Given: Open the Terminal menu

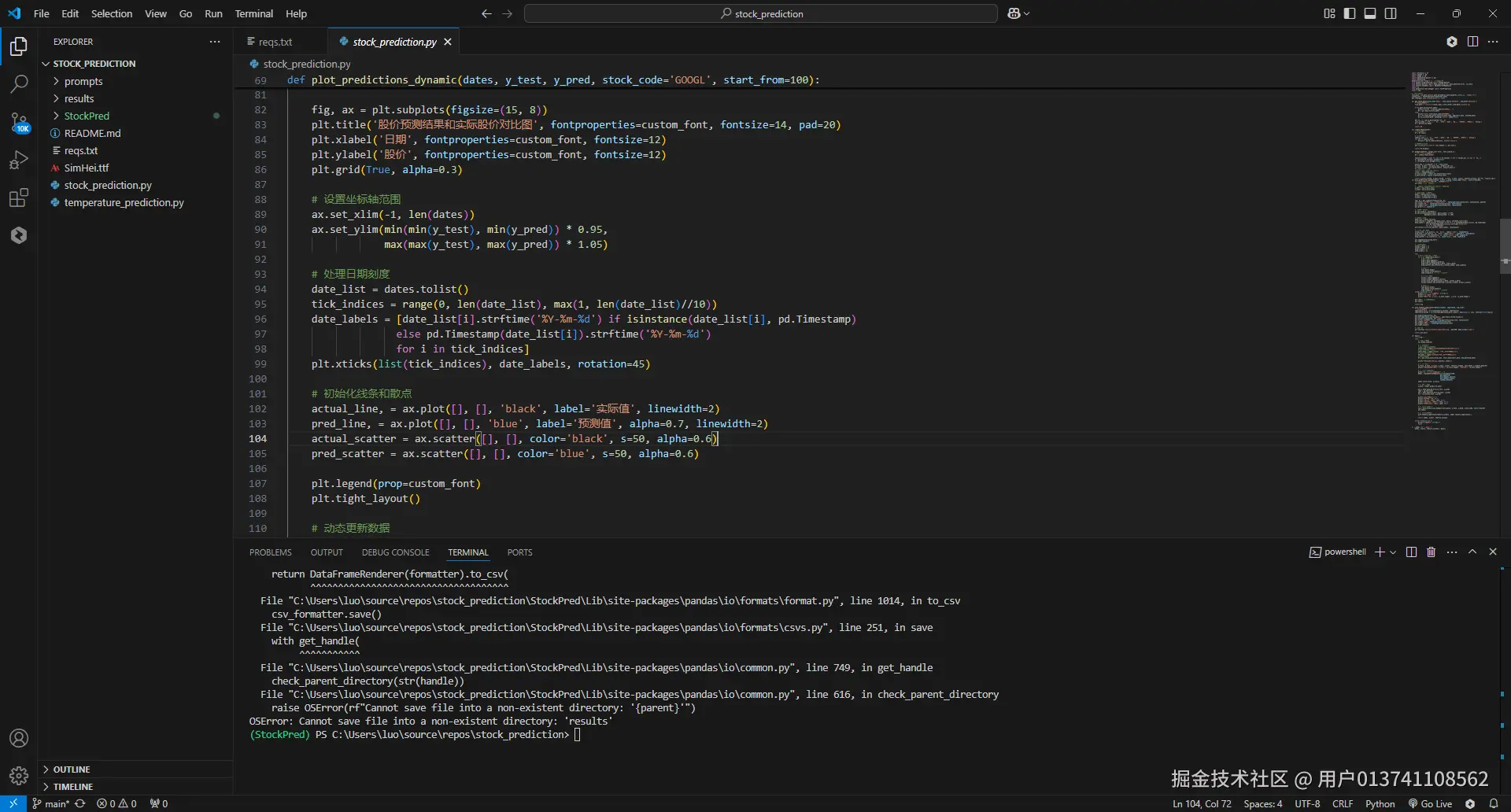Looking at the screenshot, I should pyautogui.click(x=253, y=13).
